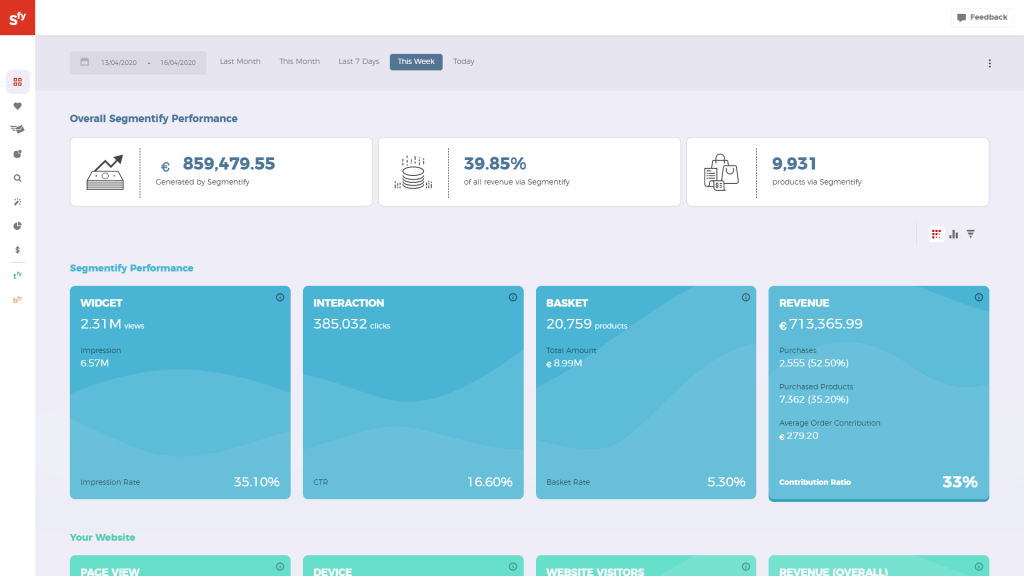
Task: Click the Purchased Products 7,362 (35.20%) value
Action: coord(814,399)
